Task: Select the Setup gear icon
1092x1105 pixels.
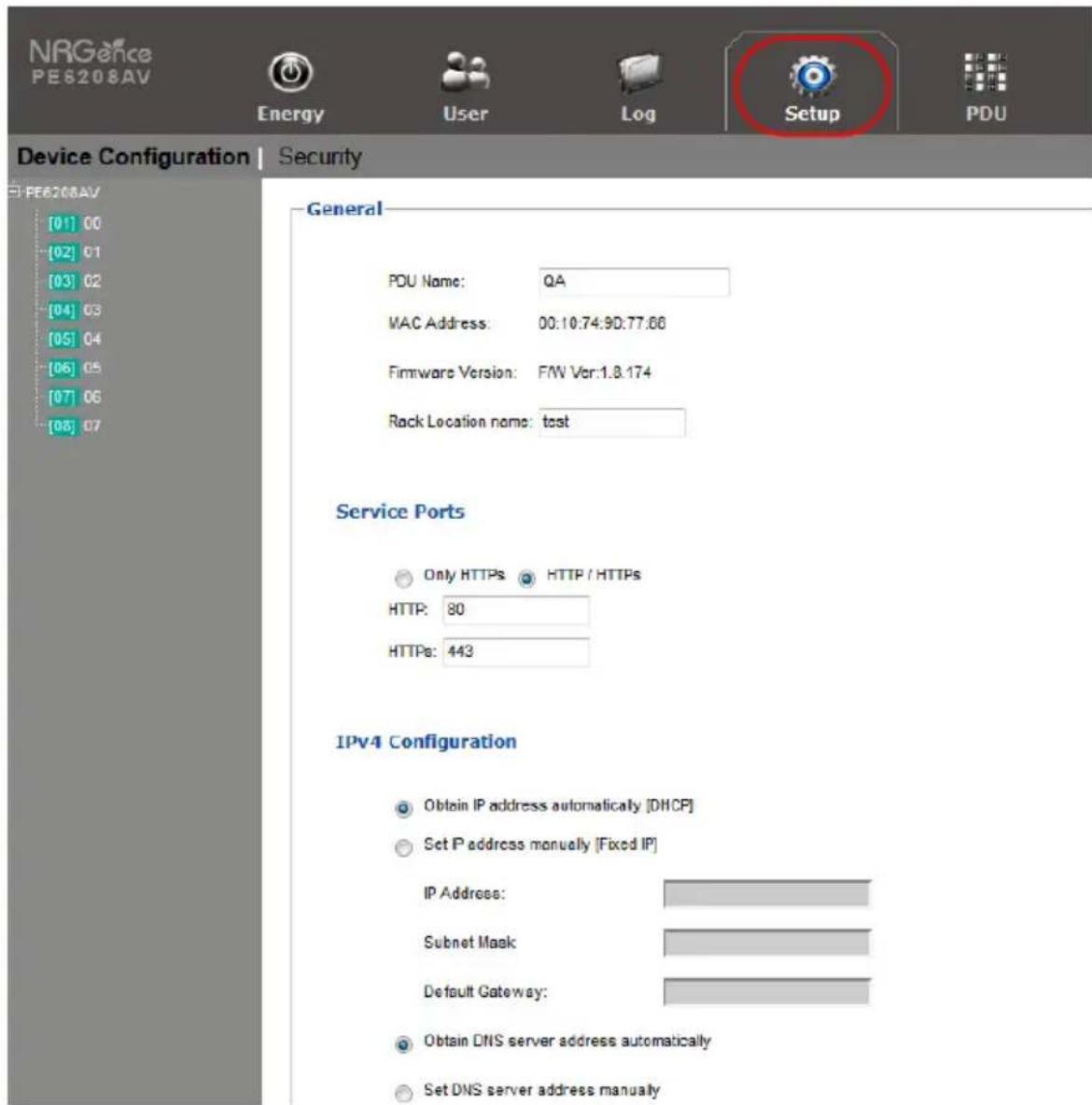Action: [x=812, y=76]
